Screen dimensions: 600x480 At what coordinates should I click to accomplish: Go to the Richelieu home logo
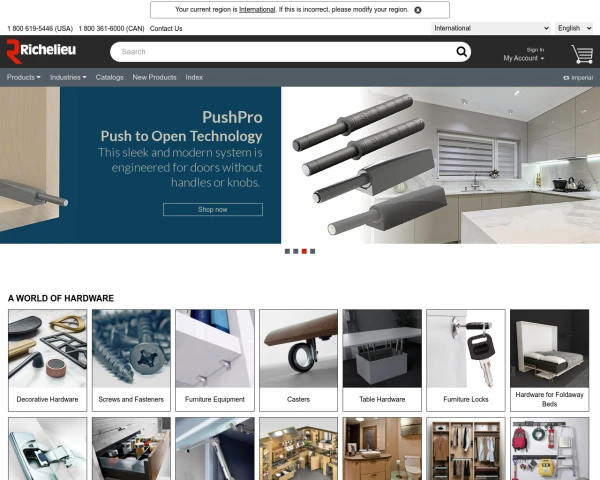click(41, 51)
